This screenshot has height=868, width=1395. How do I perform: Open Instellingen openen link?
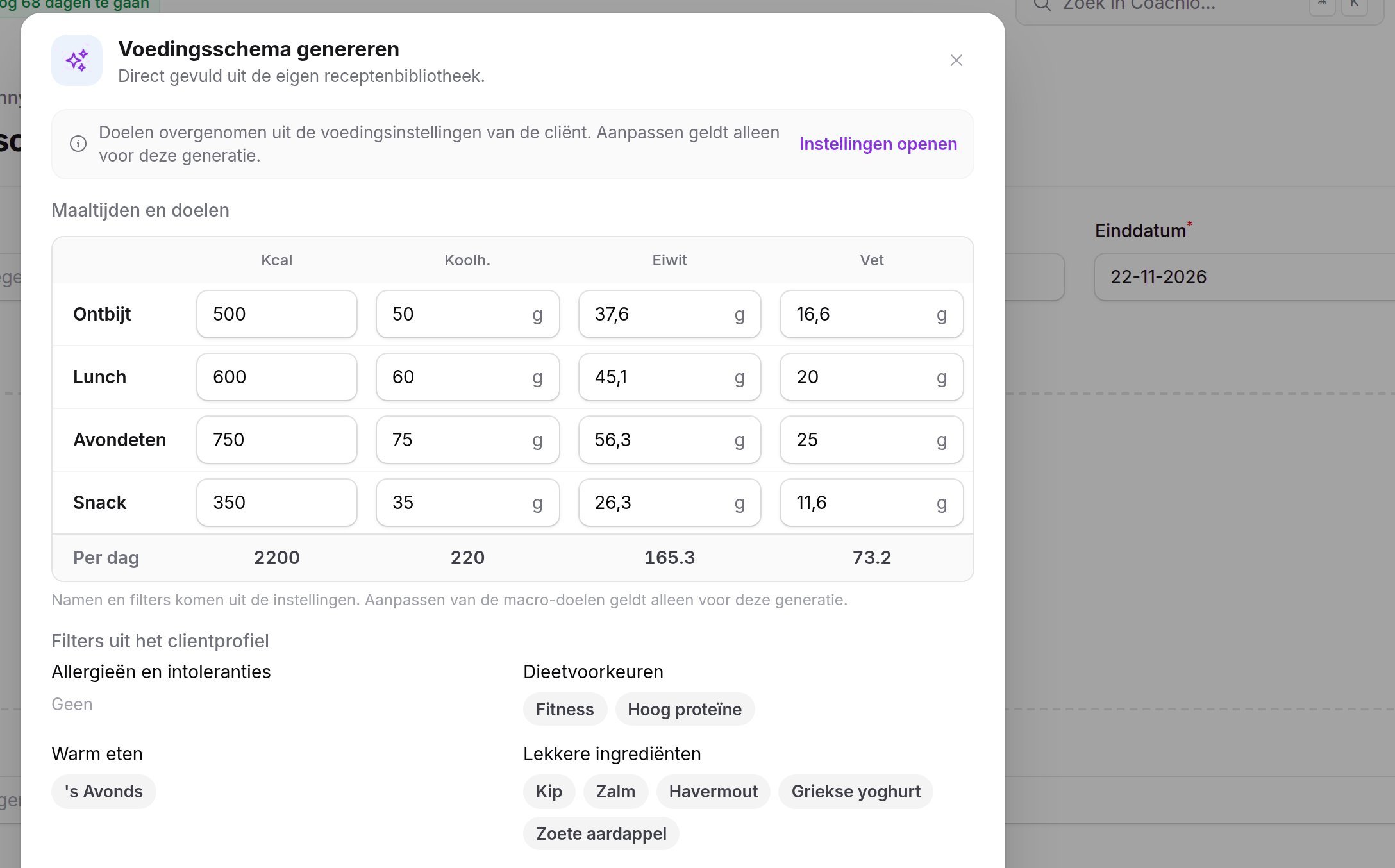[x=878, y=144]
